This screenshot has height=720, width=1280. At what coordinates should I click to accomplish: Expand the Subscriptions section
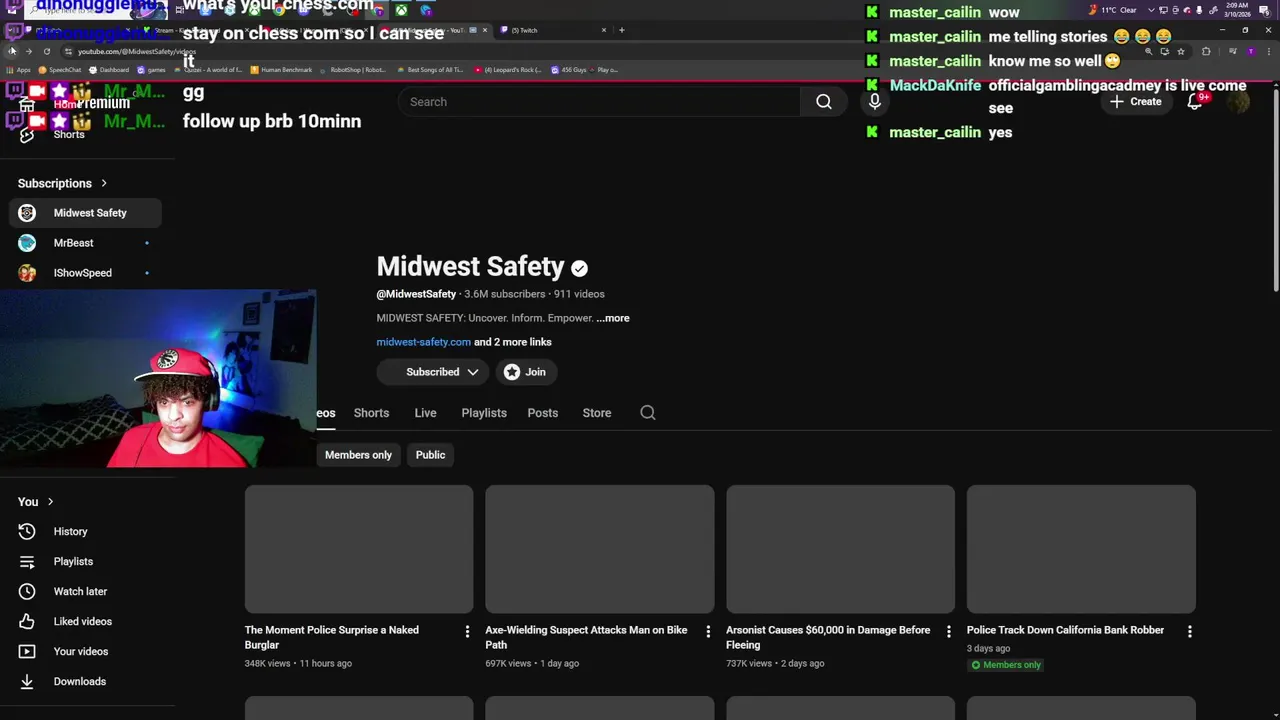[x=62, y=183]
